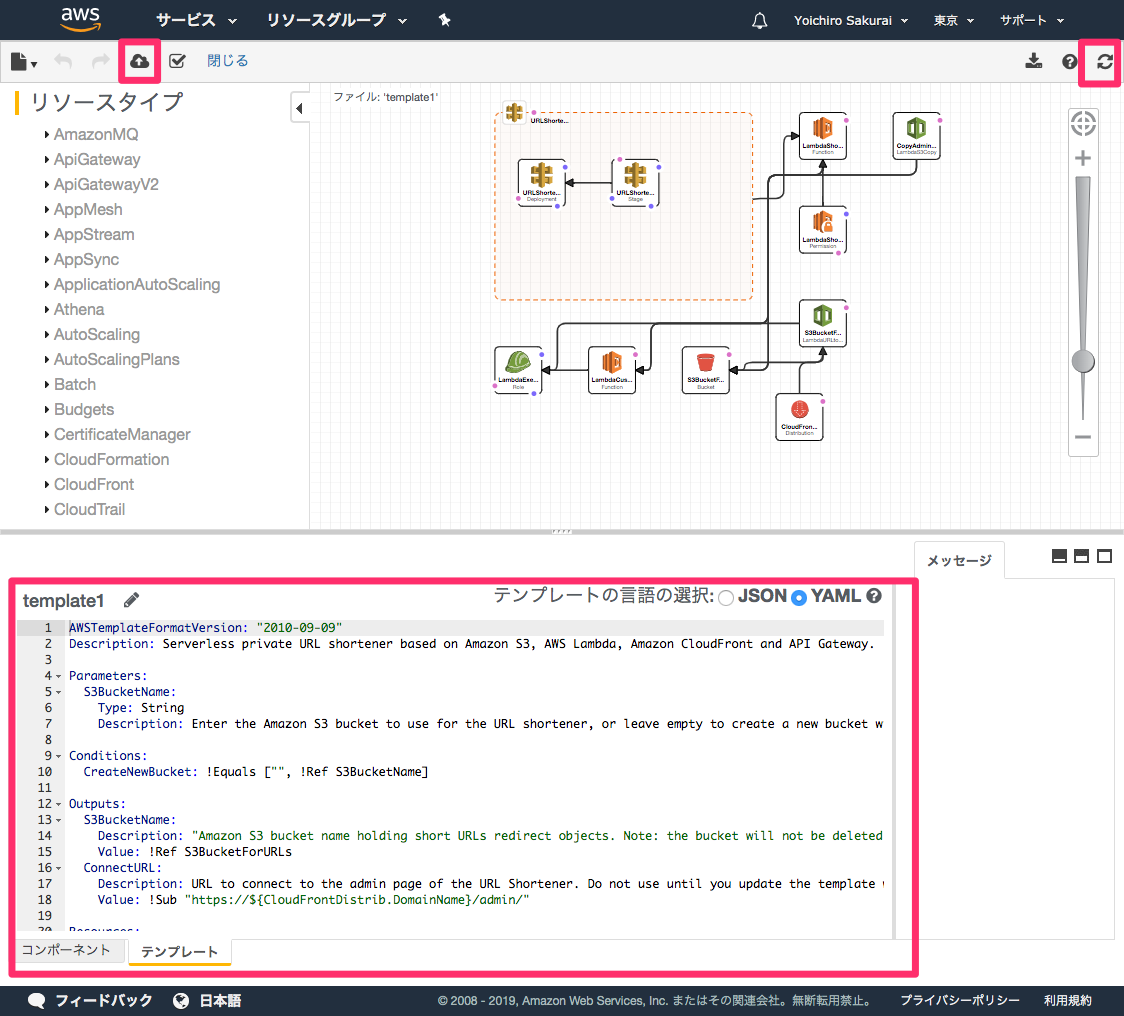Open the File menu icon in the Designer toolbar
Screen dimensions: 1124x1016
pos(23,62)
